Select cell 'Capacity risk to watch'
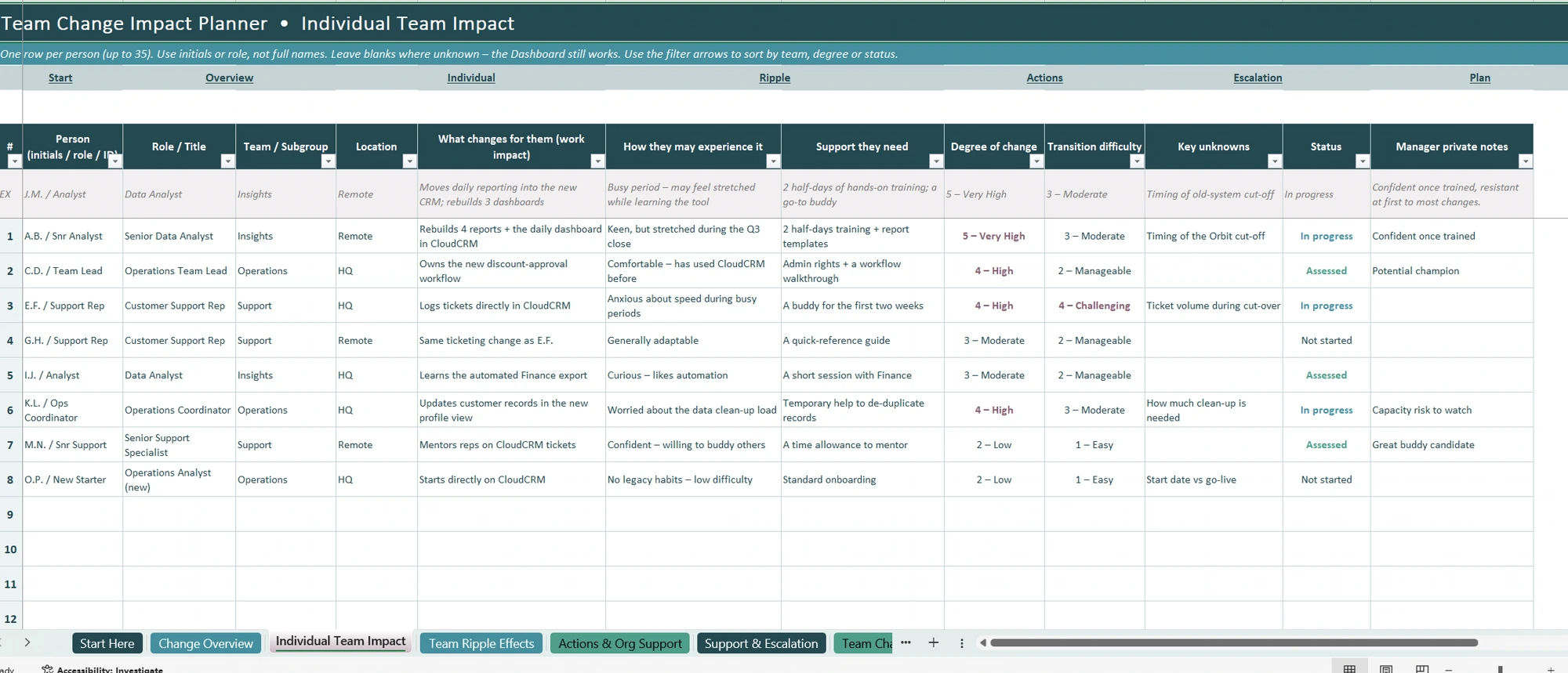This screenshot has width=1568, height=673. 1452,410
